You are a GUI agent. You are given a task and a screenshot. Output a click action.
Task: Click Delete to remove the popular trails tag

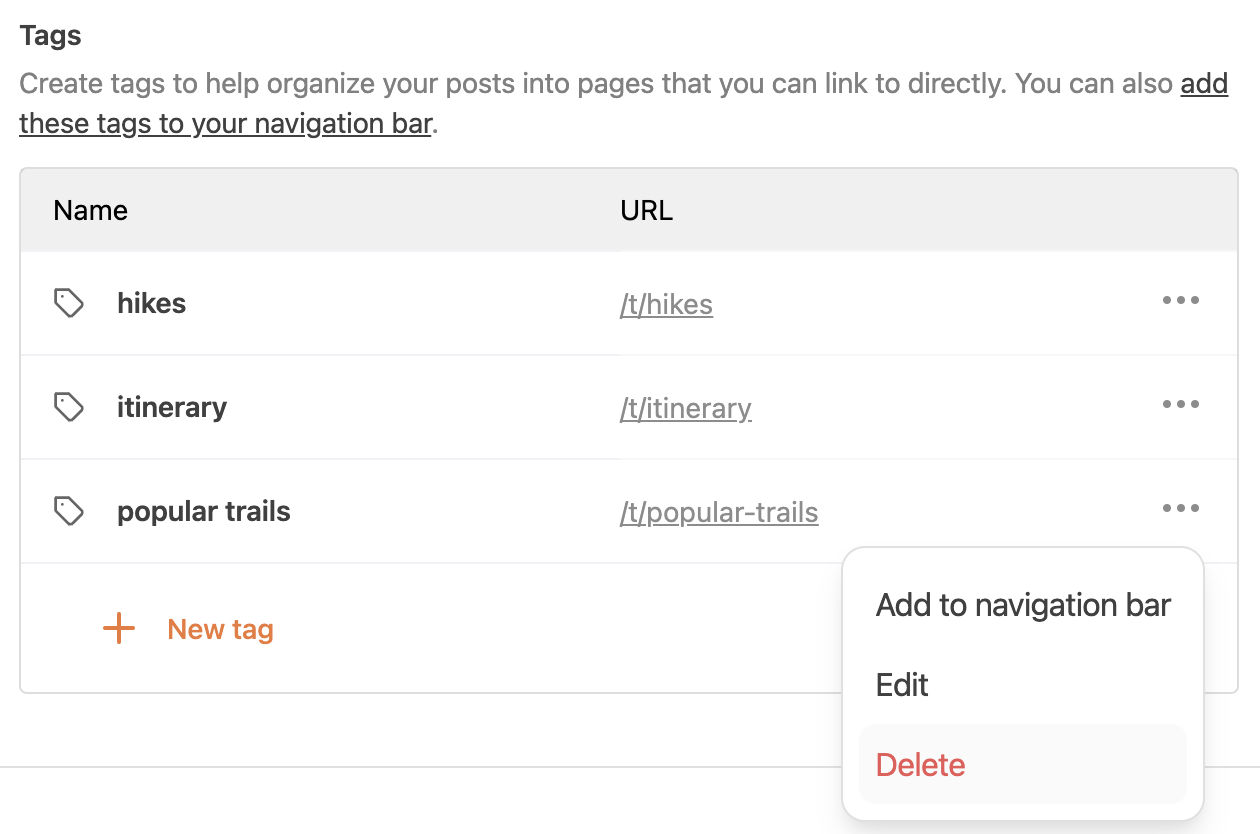(920, 764)
